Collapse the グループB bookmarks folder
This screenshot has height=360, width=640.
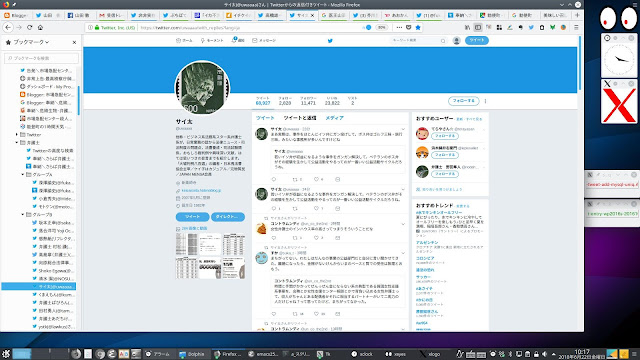[x=23, y=214]
